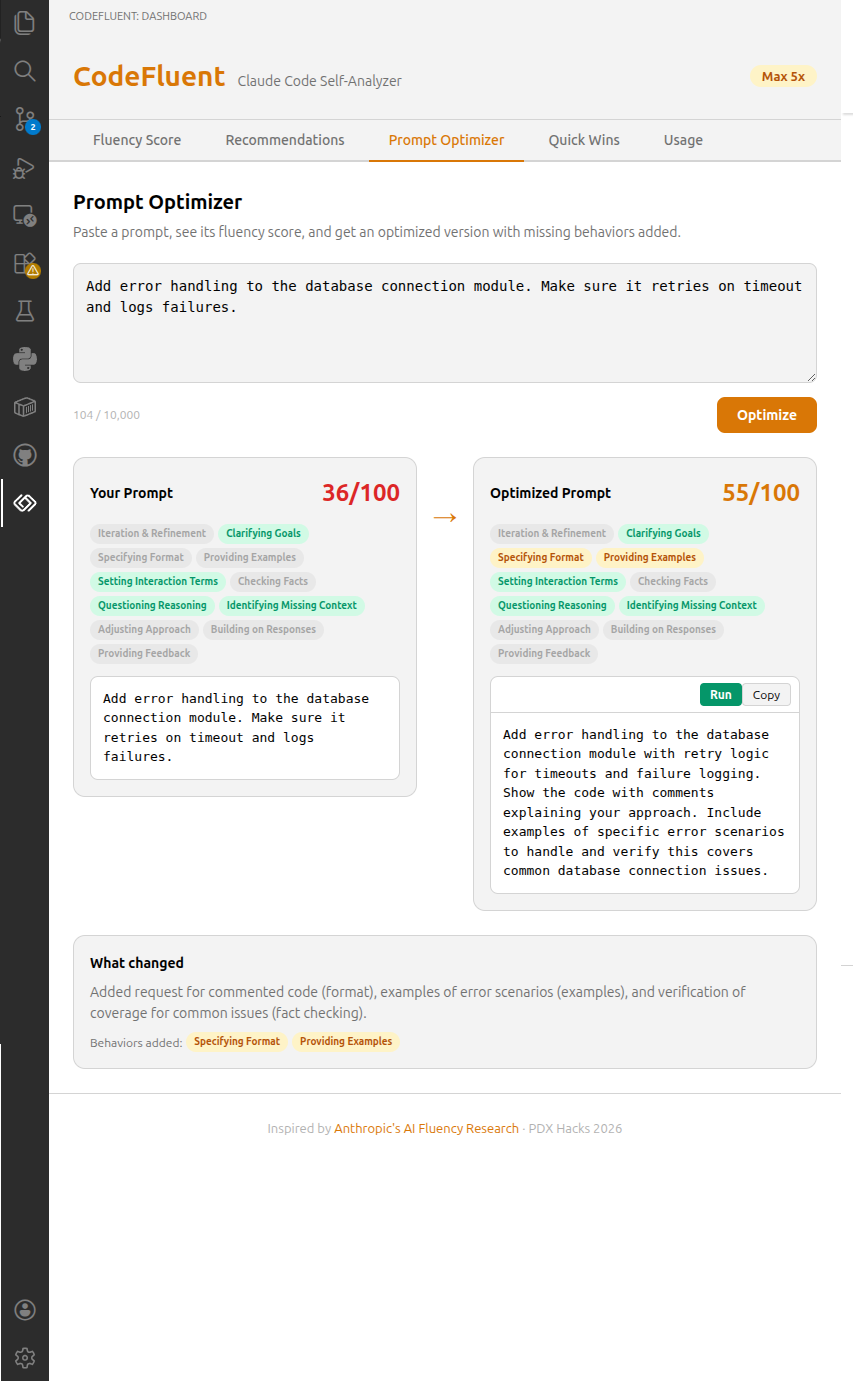Click Identifying Missing Context tag under Your Prompt

(x=292, y=605)
